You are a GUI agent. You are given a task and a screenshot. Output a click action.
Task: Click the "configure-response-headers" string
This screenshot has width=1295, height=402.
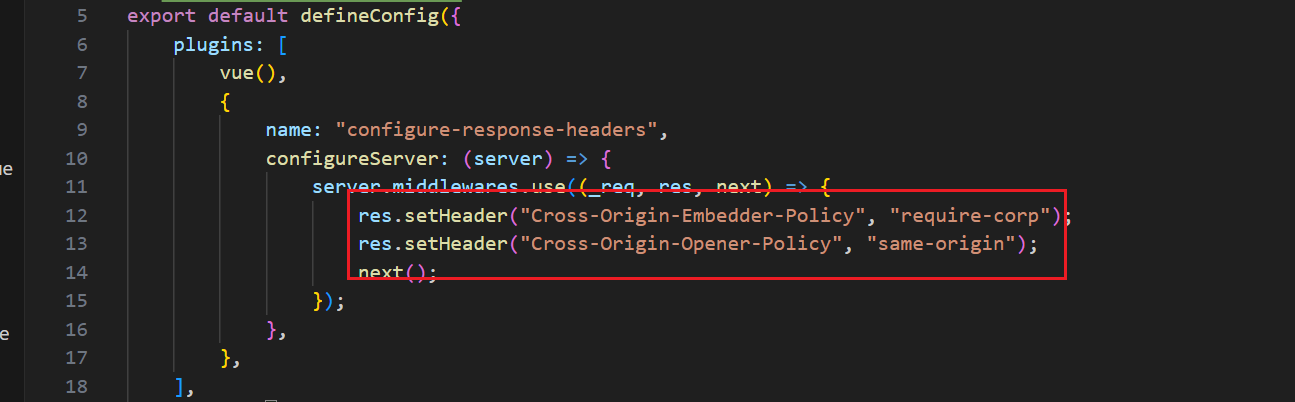[x=497, y=130]
